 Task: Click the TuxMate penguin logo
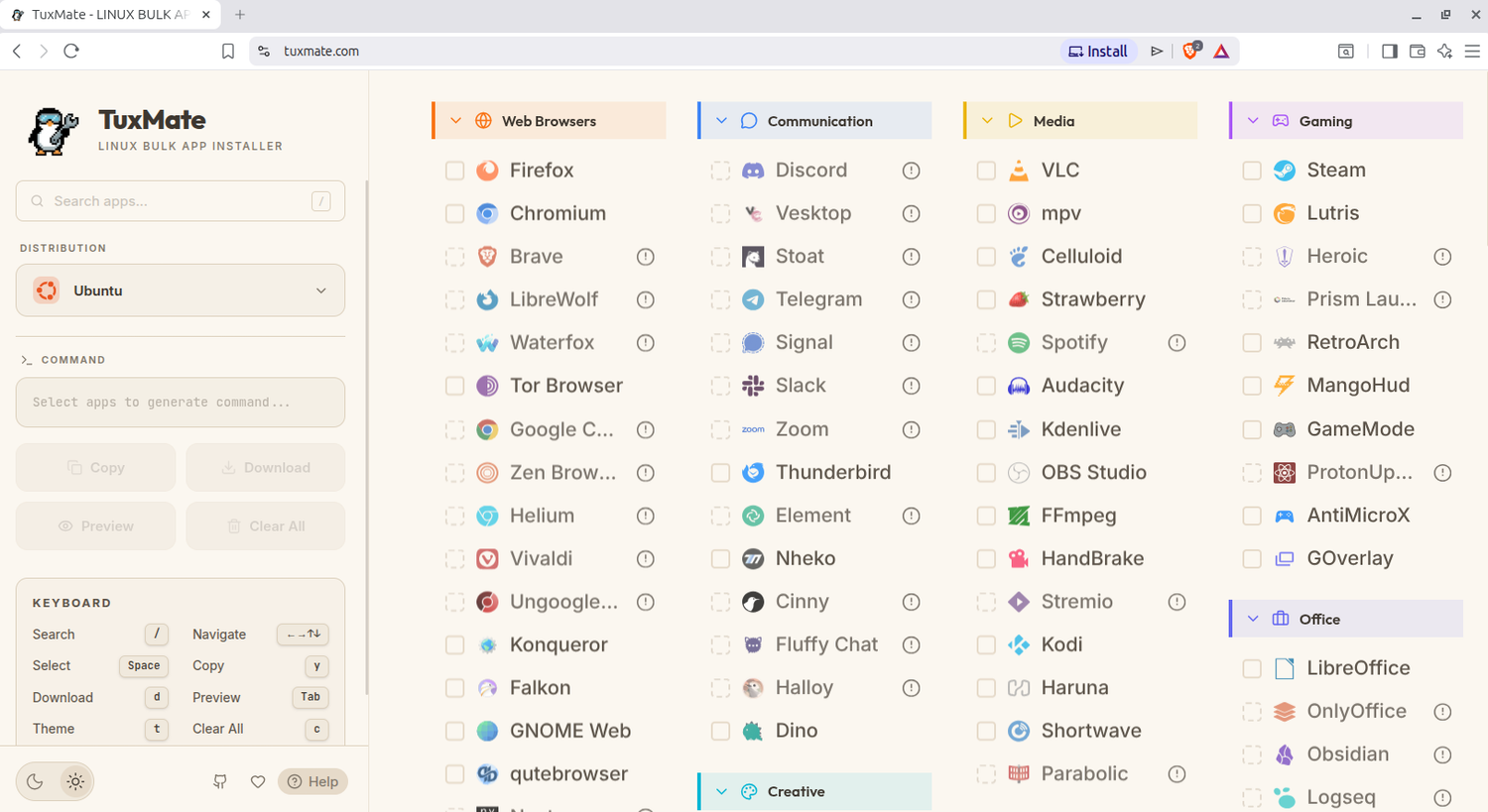click(54, 131)
